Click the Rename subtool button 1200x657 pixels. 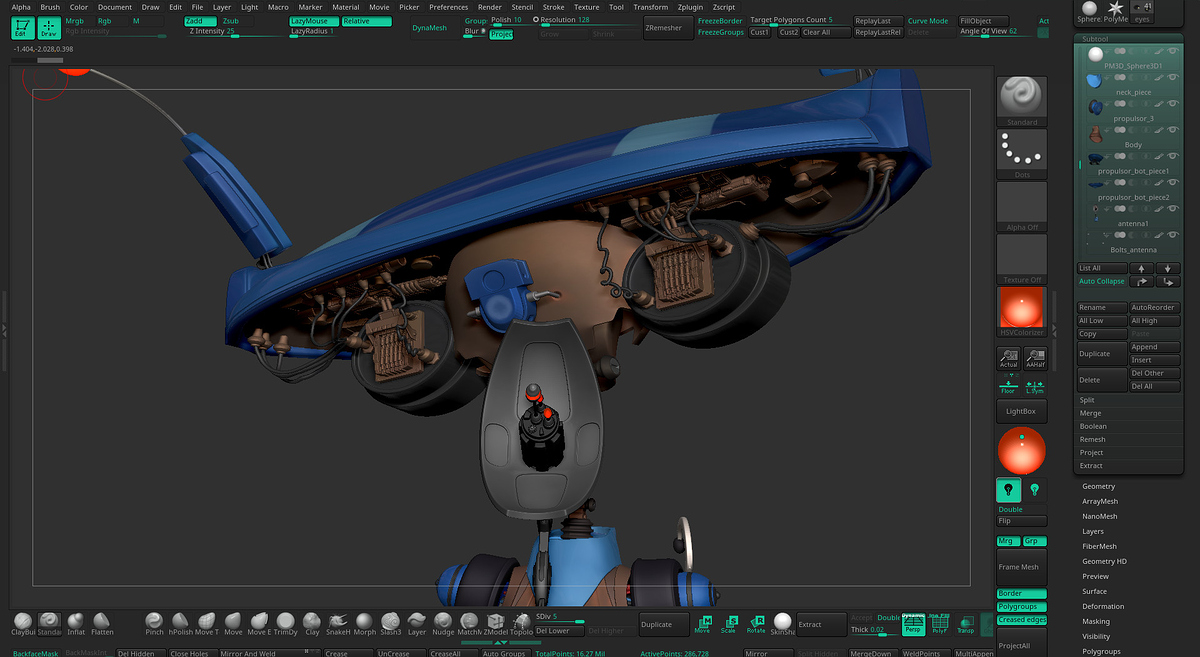(x=1101, y=308)
